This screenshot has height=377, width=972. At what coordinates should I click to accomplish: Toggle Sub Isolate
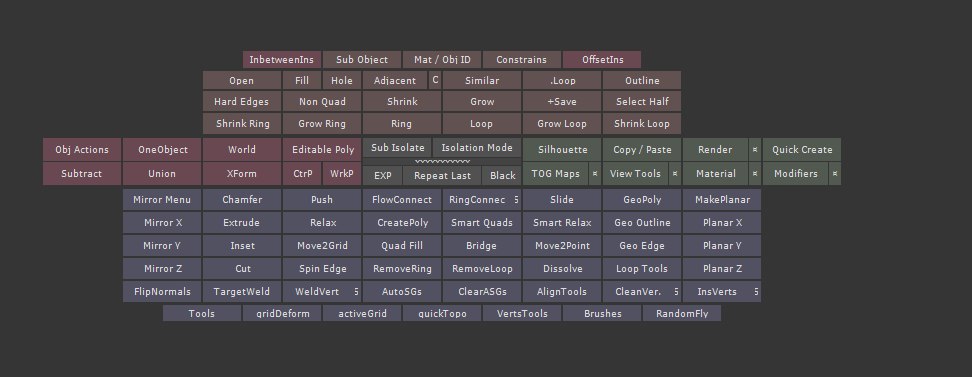point(397,148)
